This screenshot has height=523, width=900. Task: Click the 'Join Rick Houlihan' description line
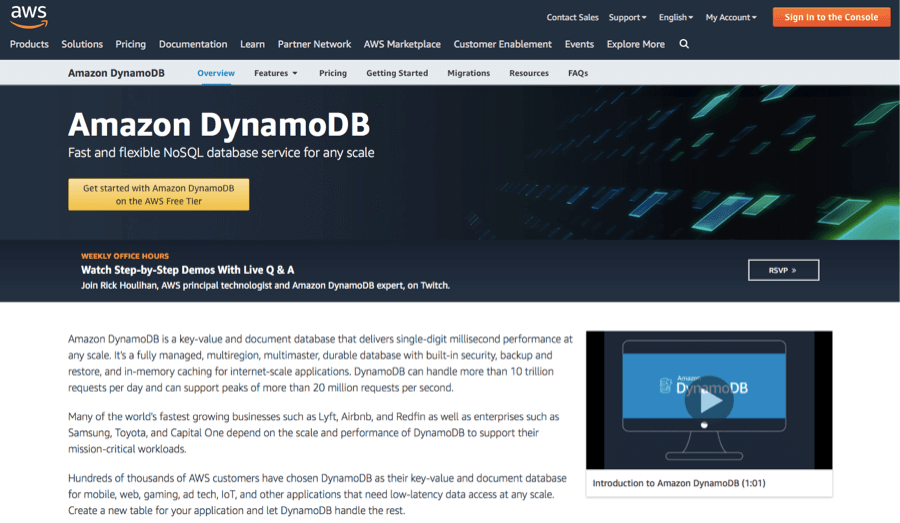(x=265, y=285)
